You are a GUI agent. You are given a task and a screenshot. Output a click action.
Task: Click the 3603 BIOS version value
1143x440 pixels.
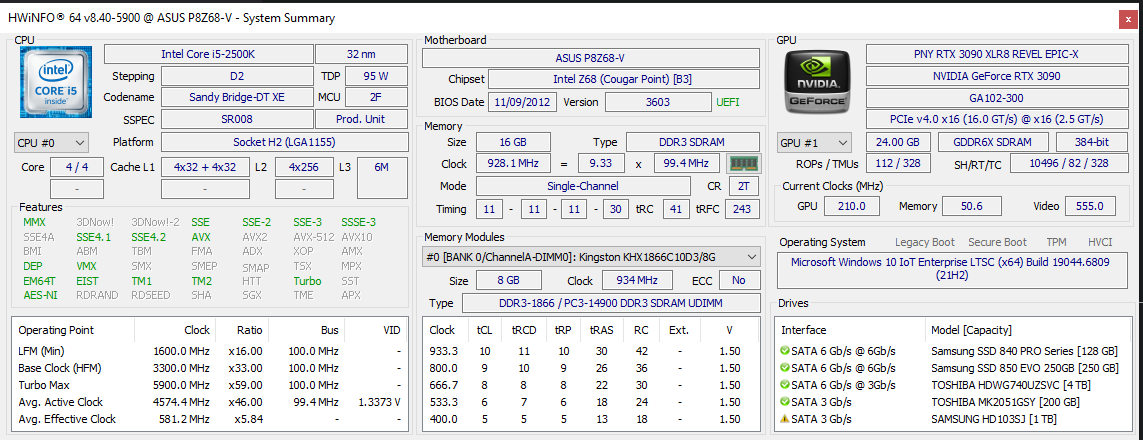658,102
